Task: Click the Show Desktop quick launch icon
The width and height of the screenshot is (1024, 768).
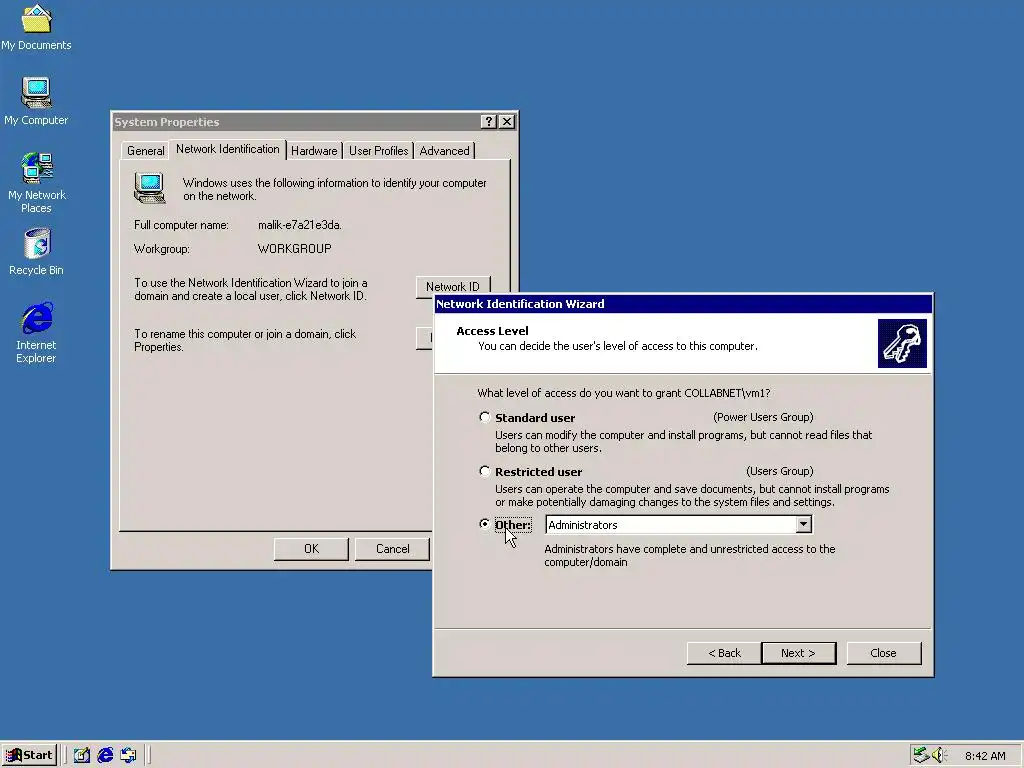Action: [82, 755]
